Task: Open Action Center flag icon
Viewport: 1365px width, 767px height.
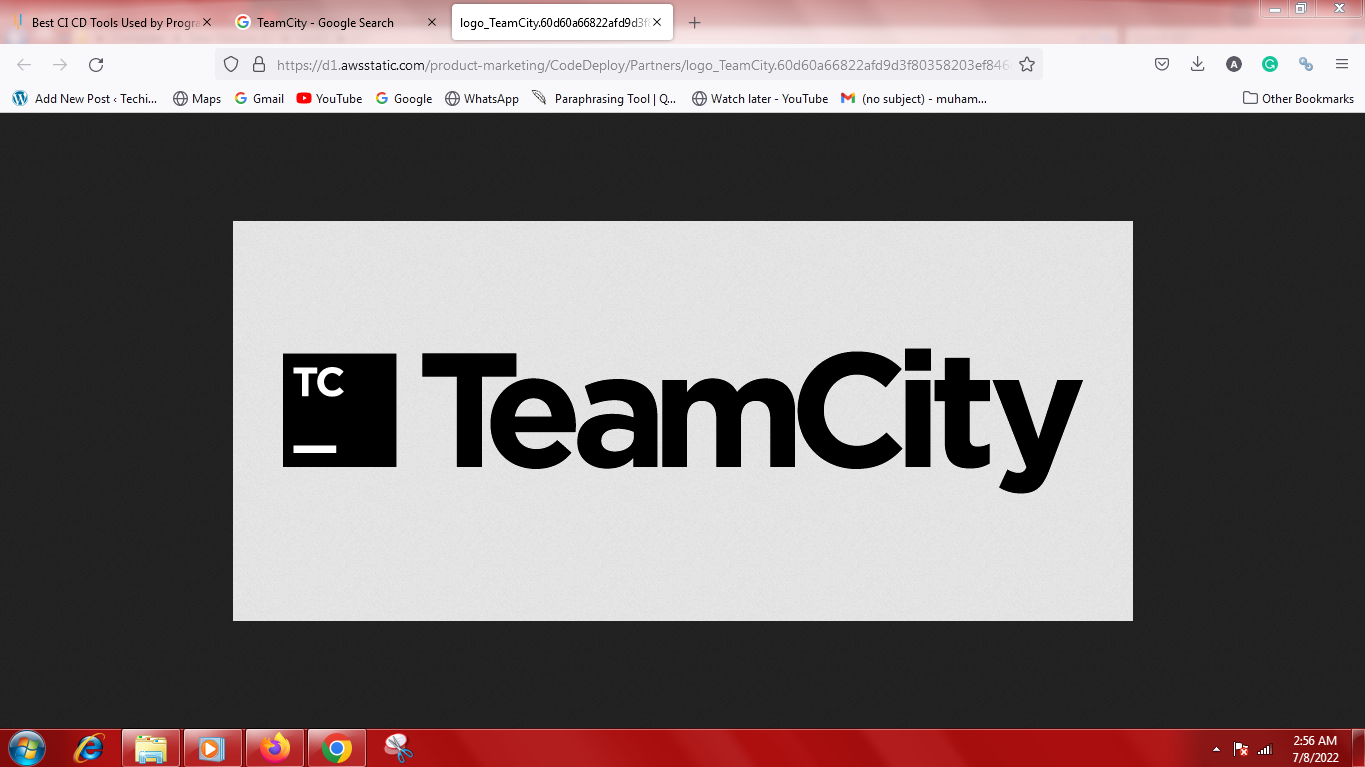Action: pyautogui.click(x=1241, y=749)
